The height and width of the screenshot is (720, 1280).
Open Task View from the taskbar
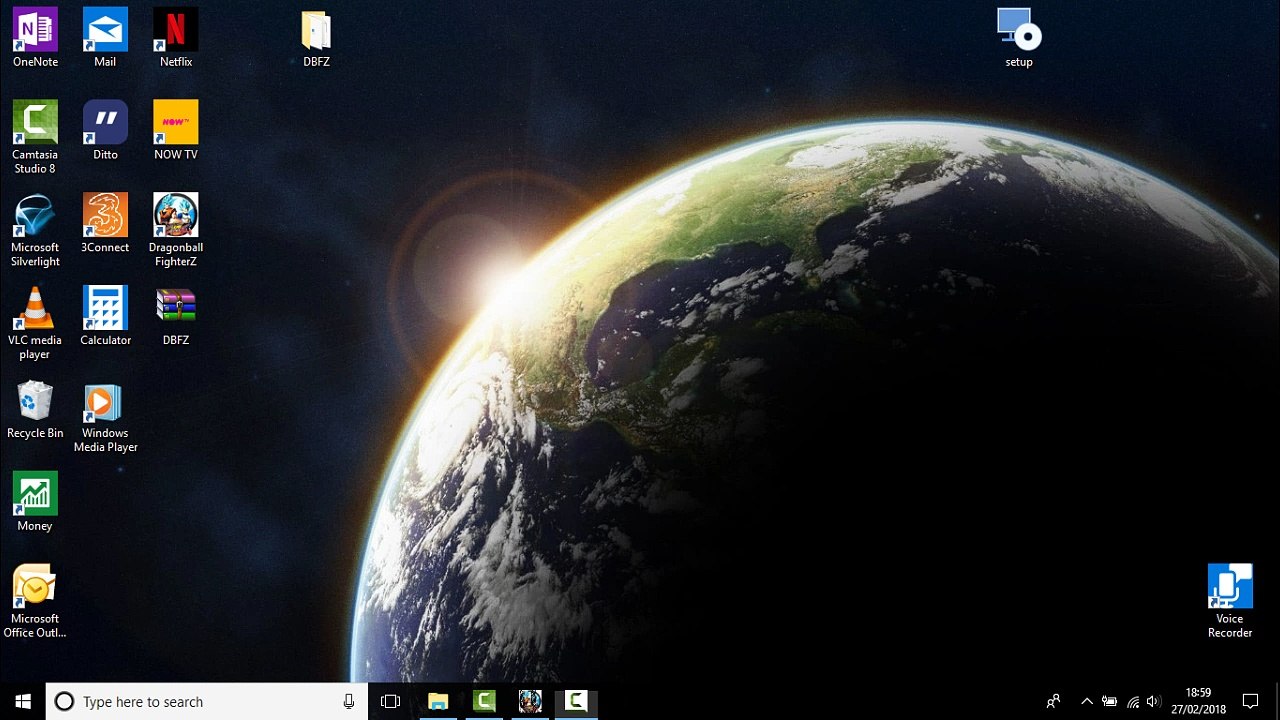(x=391, y=701)
